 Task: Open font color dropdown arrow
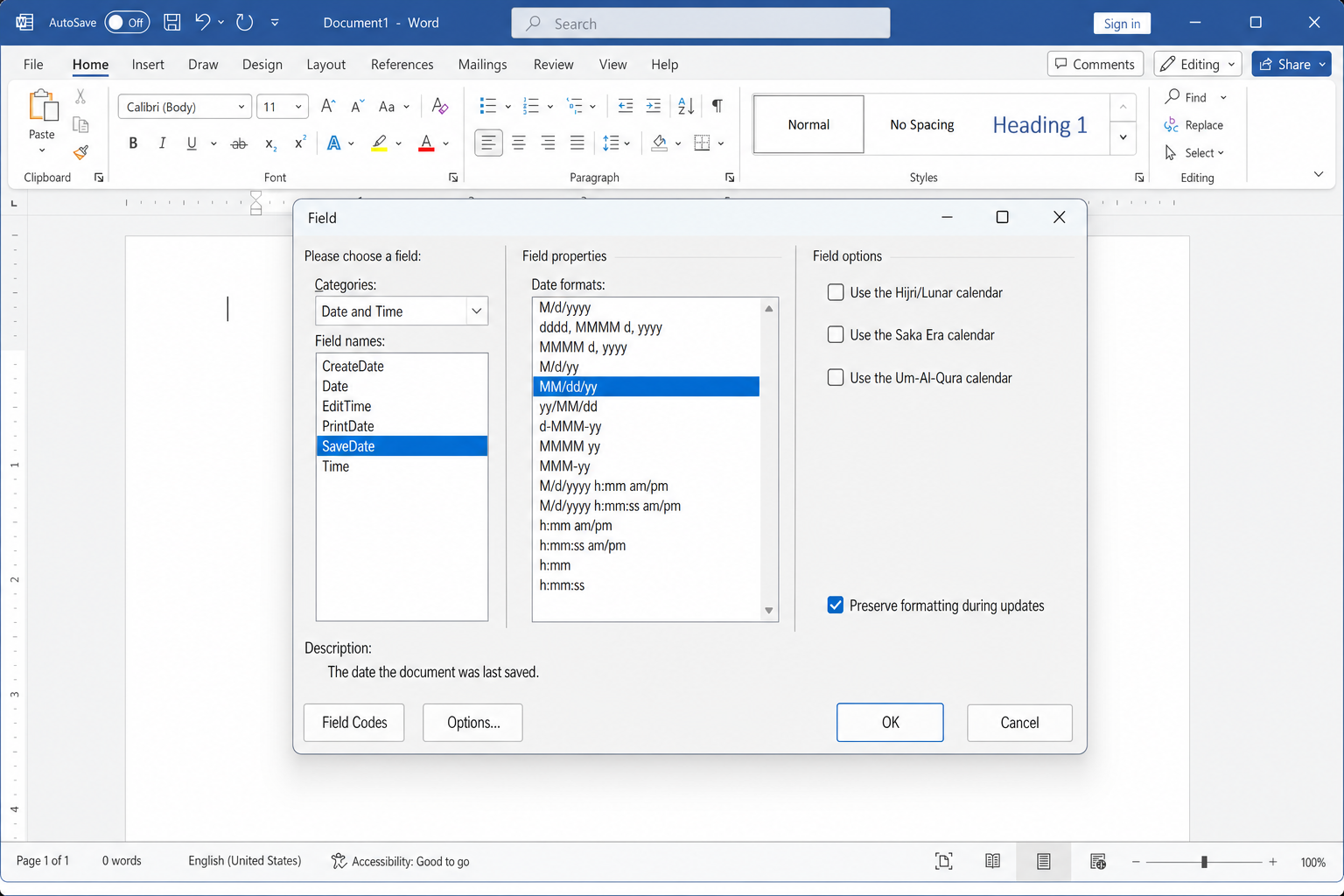(446, 143)
